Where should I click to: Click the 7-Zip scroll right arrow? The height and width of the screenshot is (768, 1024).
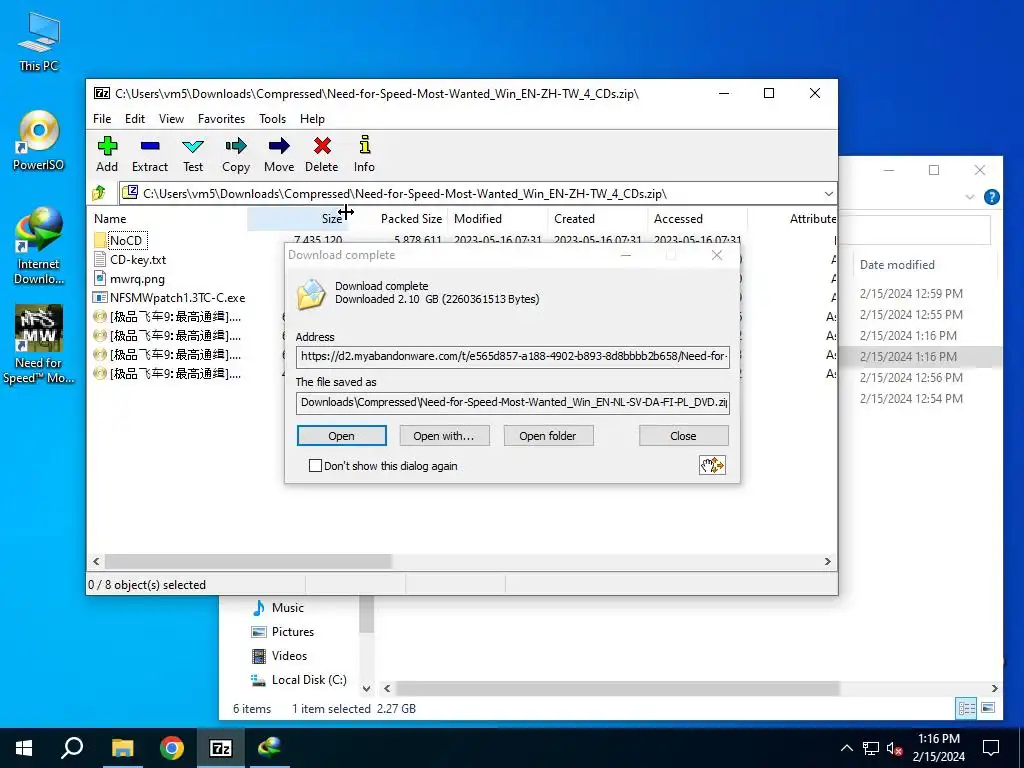(x=828, y=562)
